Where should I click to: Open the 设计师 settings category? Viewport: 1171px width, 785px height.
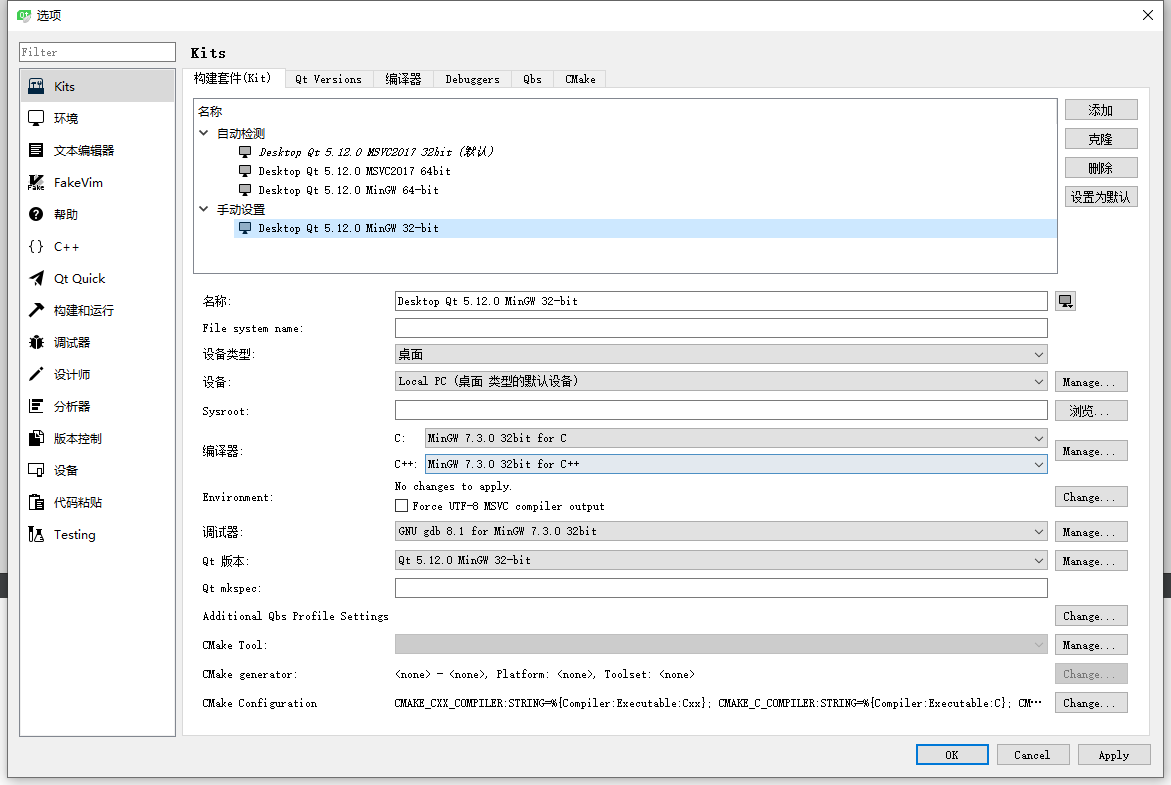pos(97,374)
